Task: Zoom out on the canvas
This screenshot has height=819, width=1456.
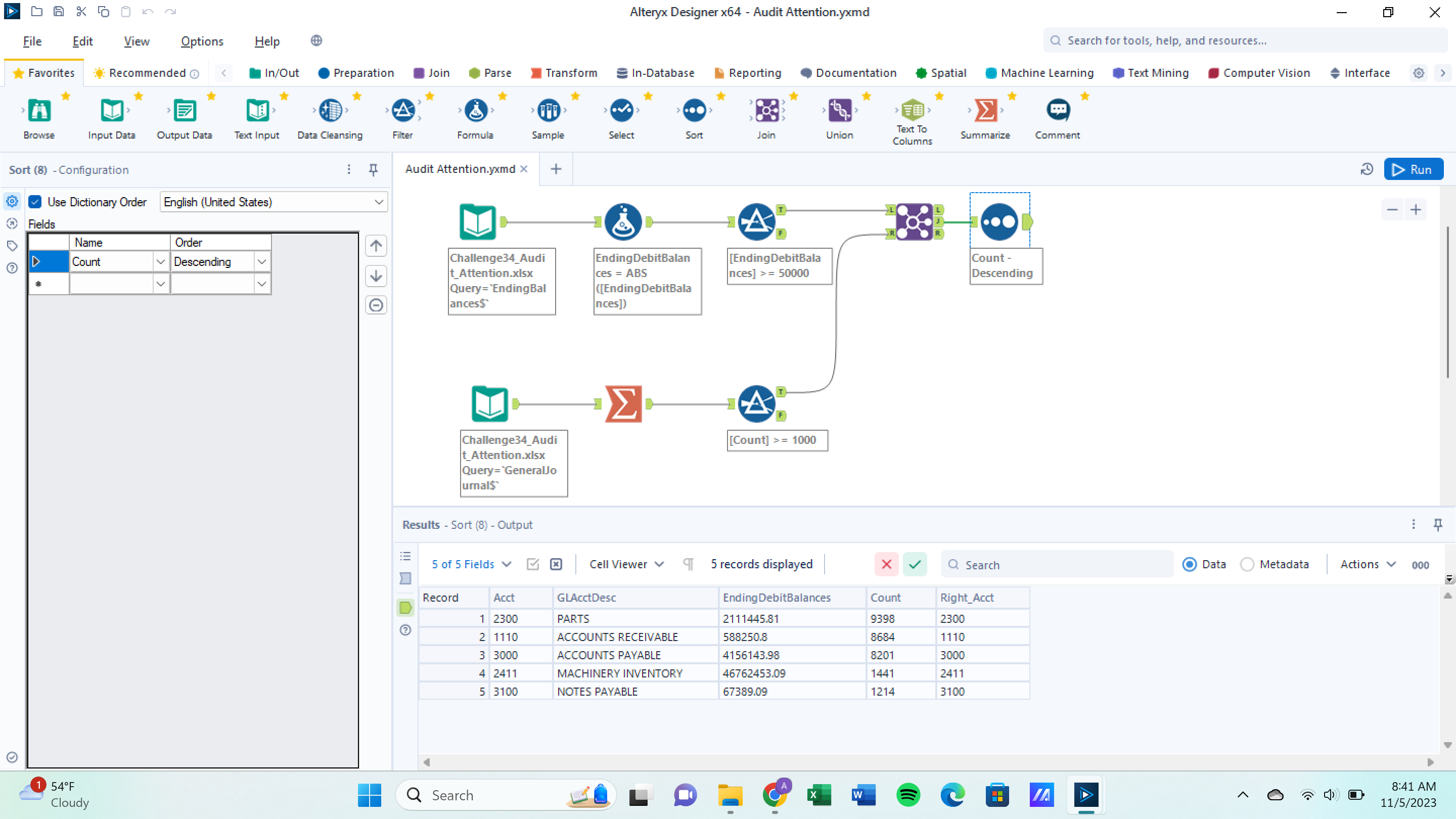Action: pyautogui.click(x=1392, y=210)
